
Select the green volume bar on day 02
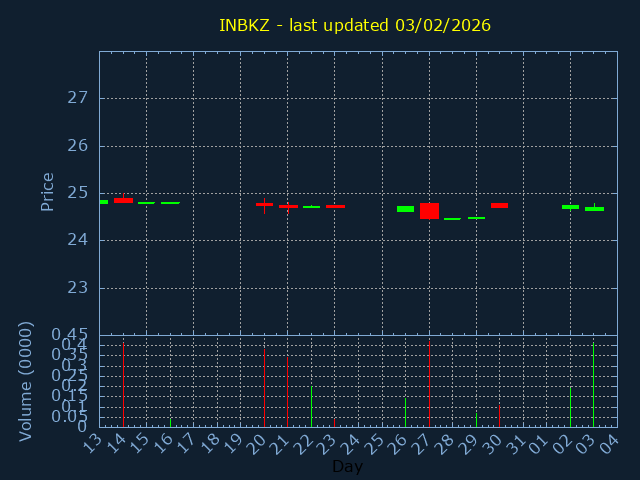coord(570,407)
